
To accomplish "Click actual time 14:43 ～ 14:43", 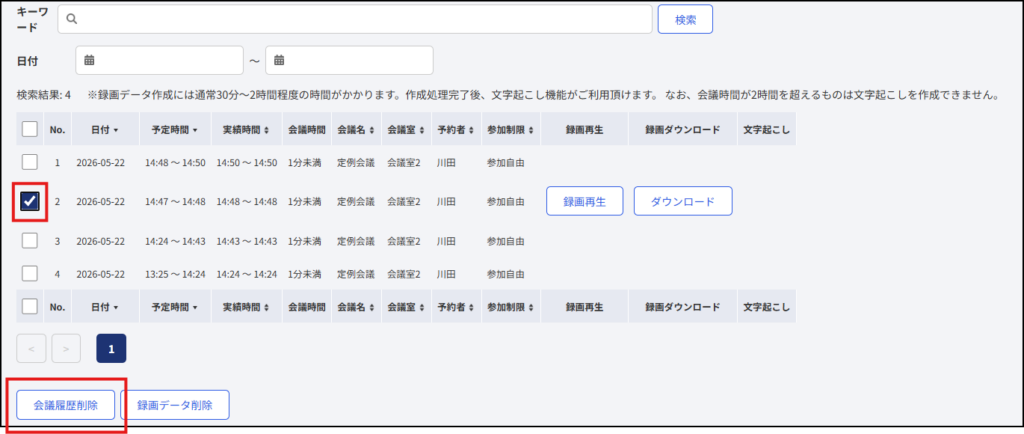I will tap(247, 241).
